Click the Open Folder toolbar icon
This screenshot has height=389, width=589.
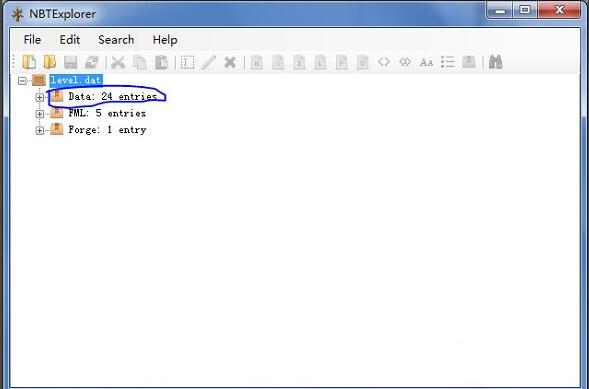pos(50,62)
